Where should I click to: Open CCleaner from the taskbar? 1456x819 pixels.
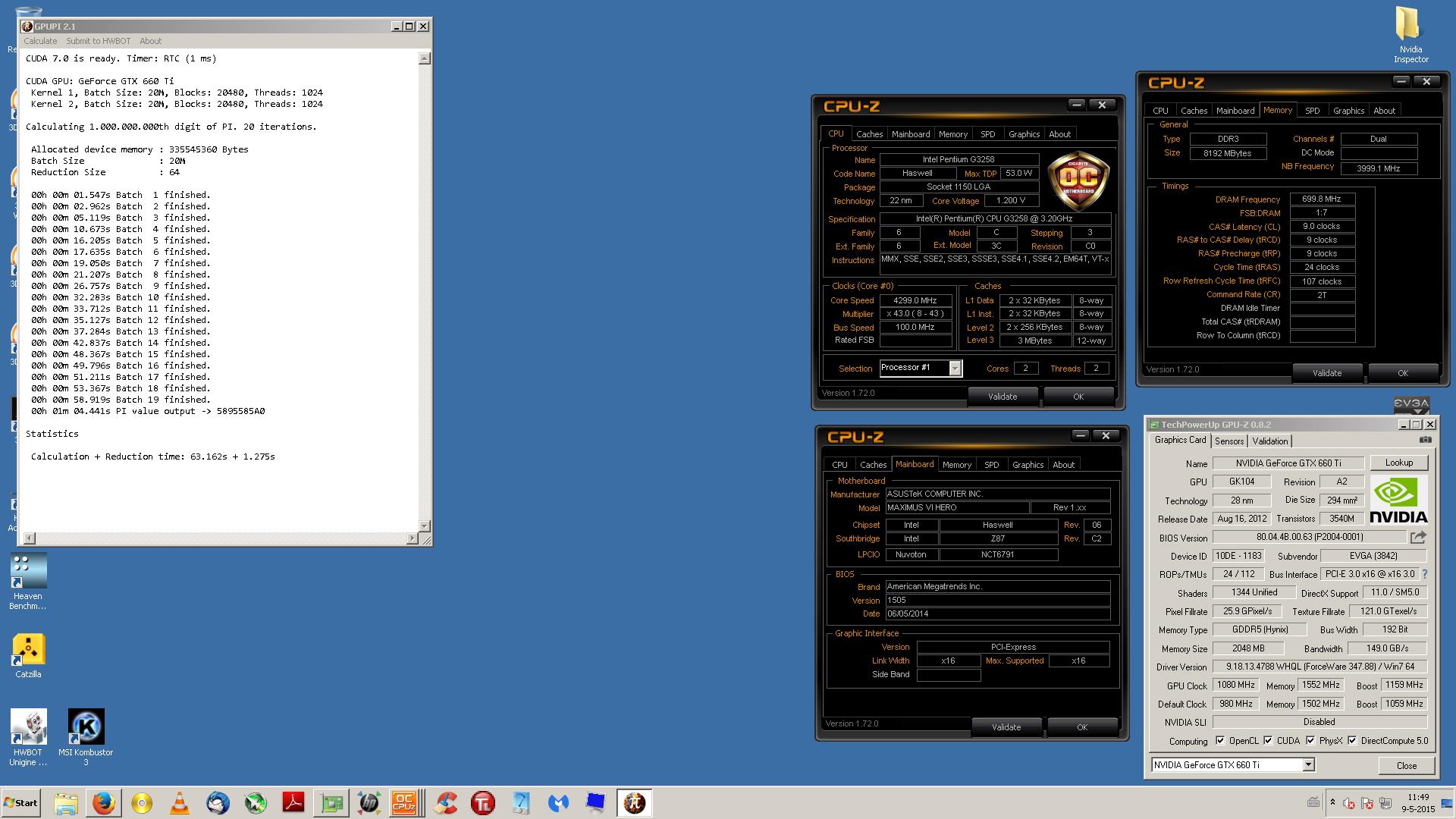445,802
